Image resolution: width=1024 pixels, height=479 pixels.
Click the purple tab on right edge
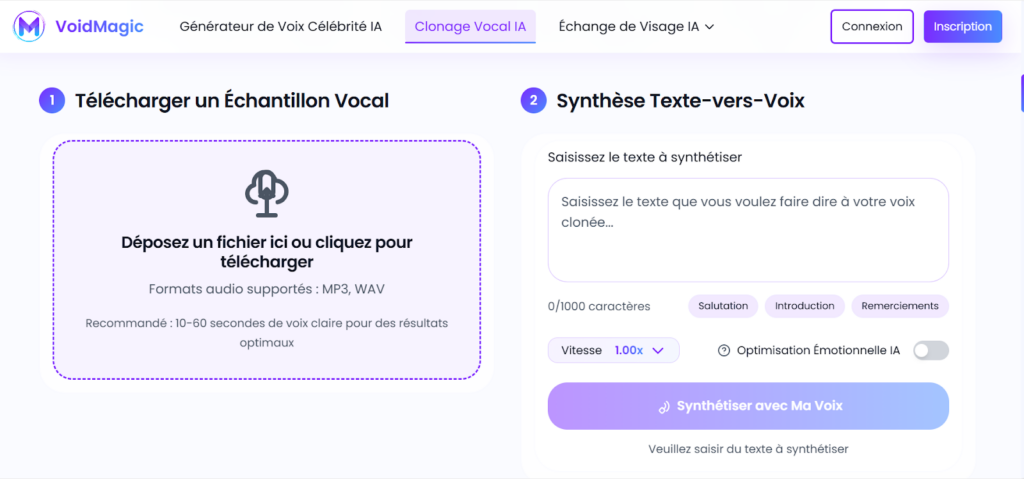1020,93
